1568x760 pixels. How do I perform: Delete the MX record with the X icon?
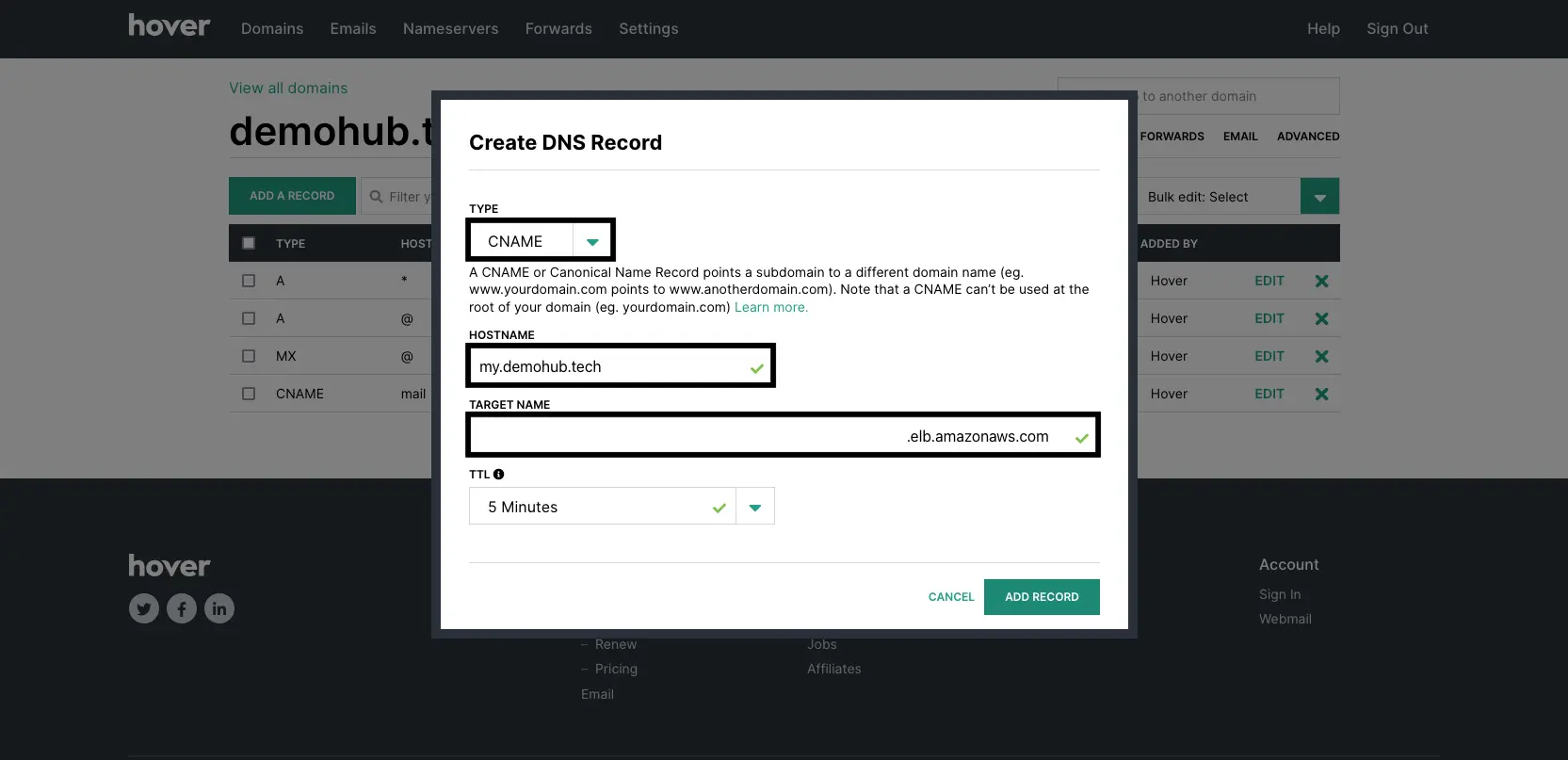pos(1322,356)
